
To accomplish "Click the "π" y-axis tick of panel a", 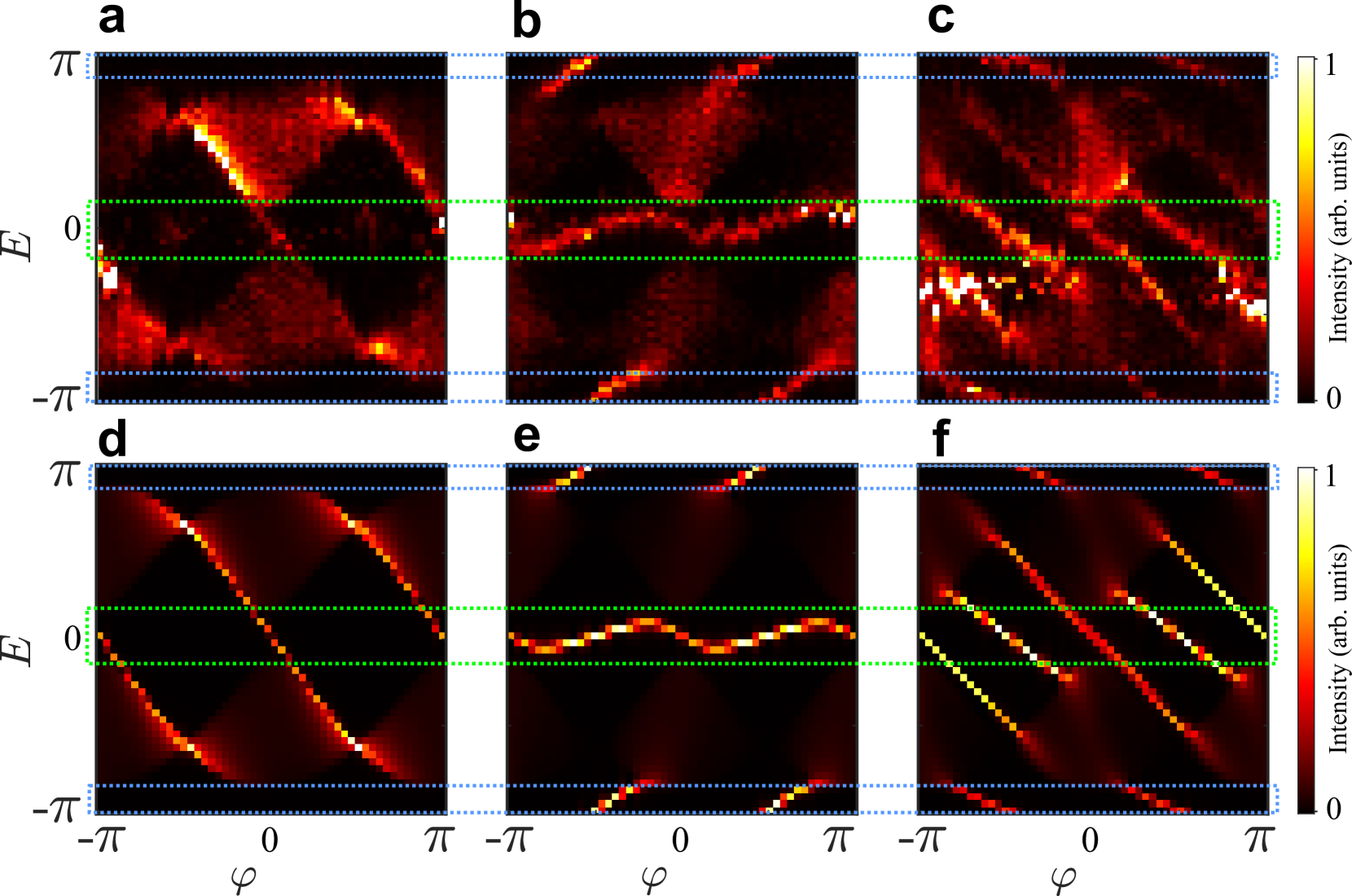I will point(67,64).
